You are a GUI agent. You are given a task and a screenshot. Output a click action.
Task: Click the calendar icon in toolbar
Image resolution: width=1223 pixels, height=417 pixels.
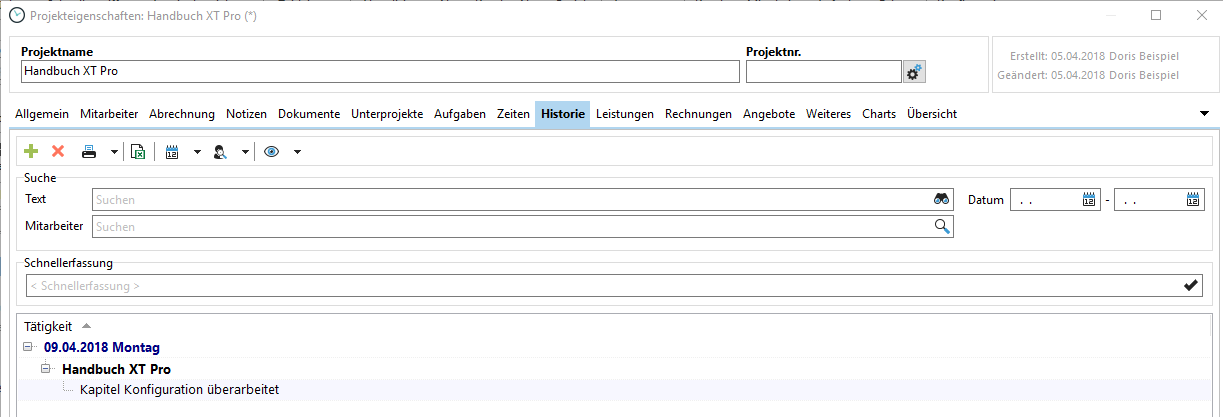[x=171, y=152]
